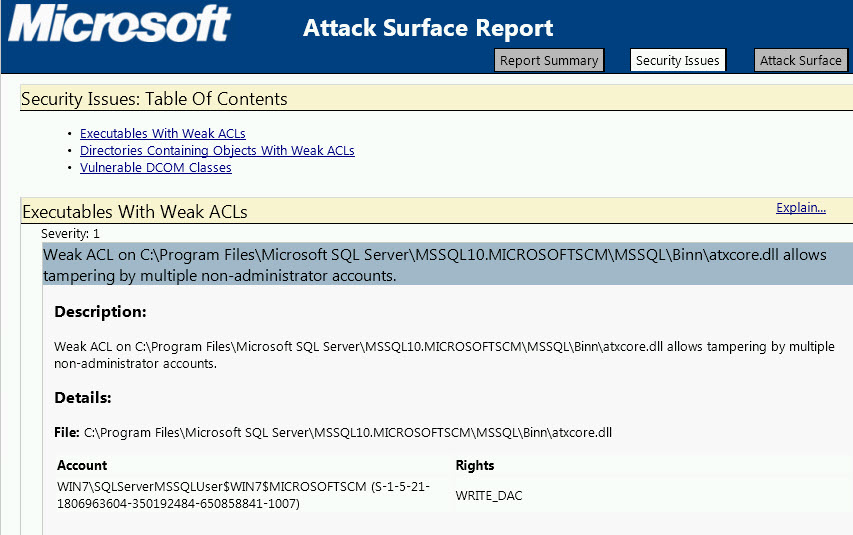Open Directories Containing Objects With Weak ACLs link
Screen dimensions: 853x535
click(x=217, y=150)
